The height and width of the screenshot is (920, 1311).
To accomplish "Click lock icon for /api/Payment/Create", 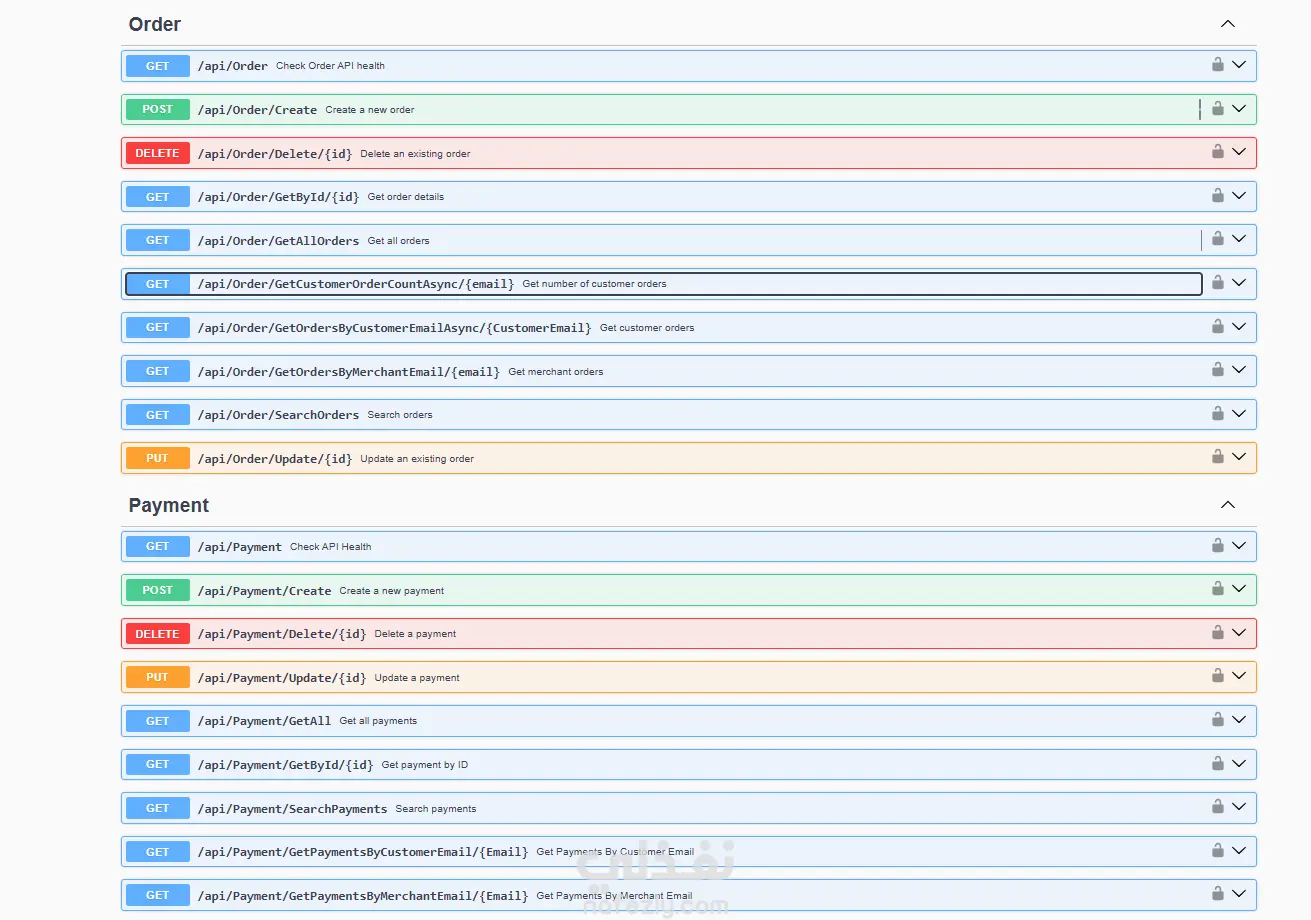I will click(1217, 589).
